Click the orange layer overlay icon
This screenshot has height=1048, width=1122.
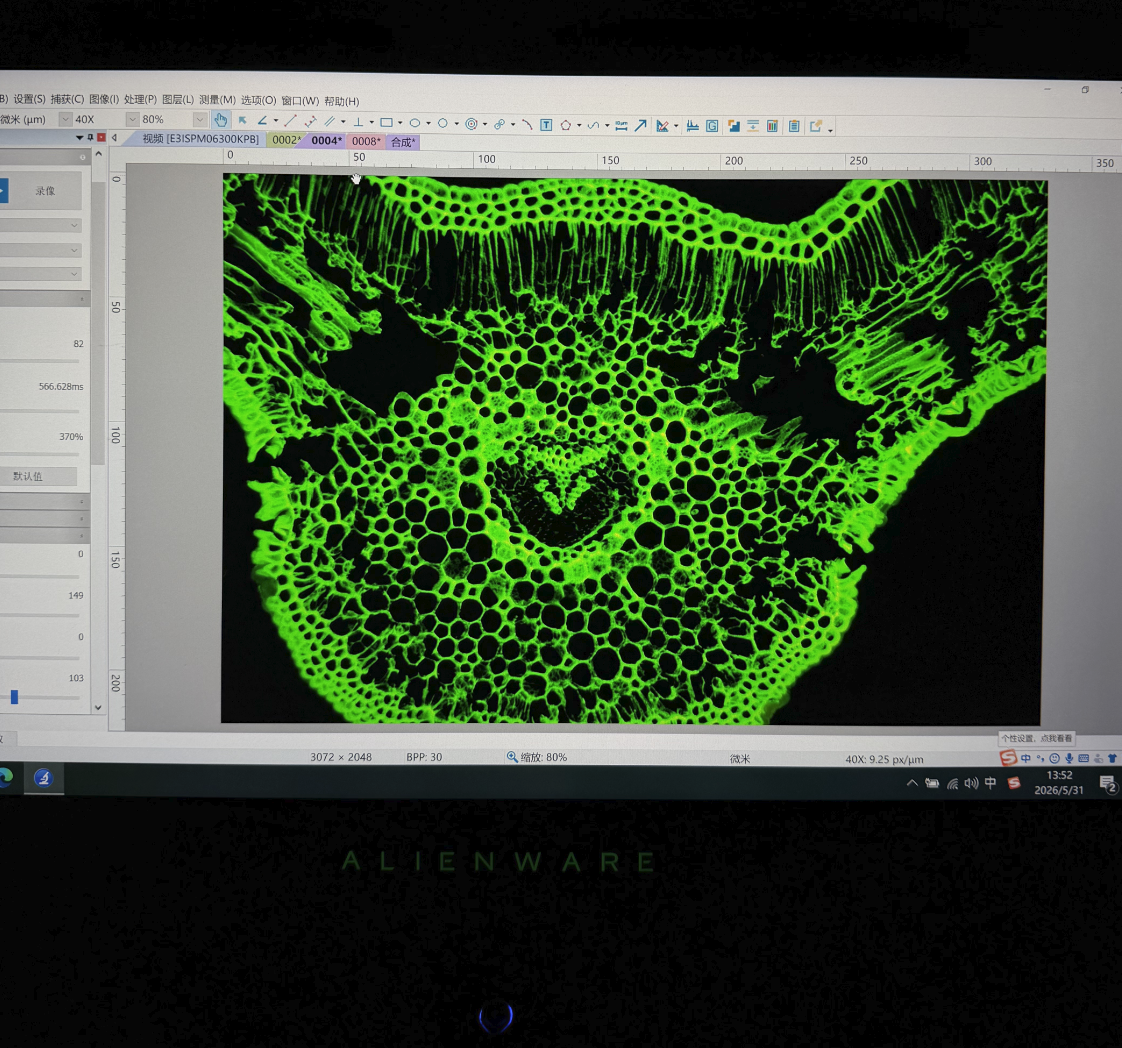point(733,127)
